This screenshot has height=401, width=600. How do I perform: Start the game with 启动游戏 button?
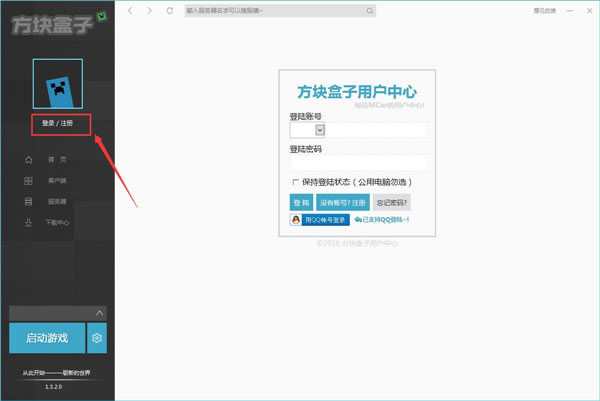click(x=47, y=338)
